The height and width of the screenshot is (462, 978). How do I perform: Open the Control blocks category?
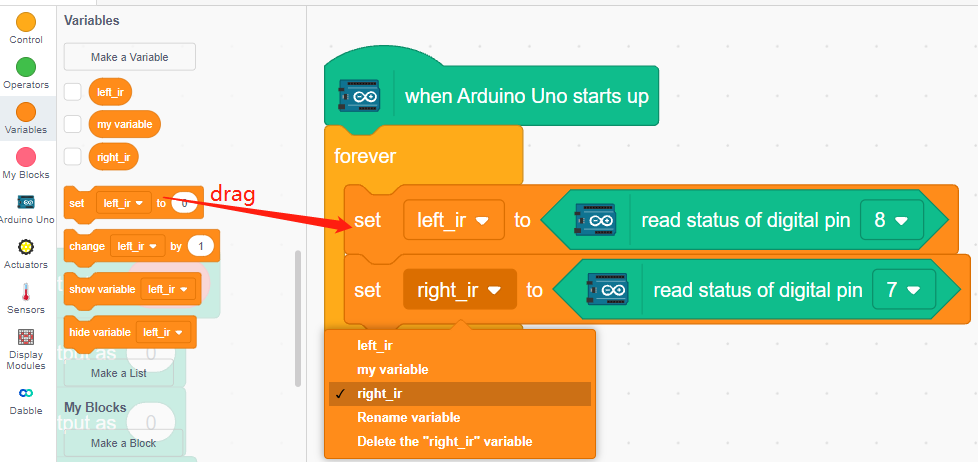point(26,29)
